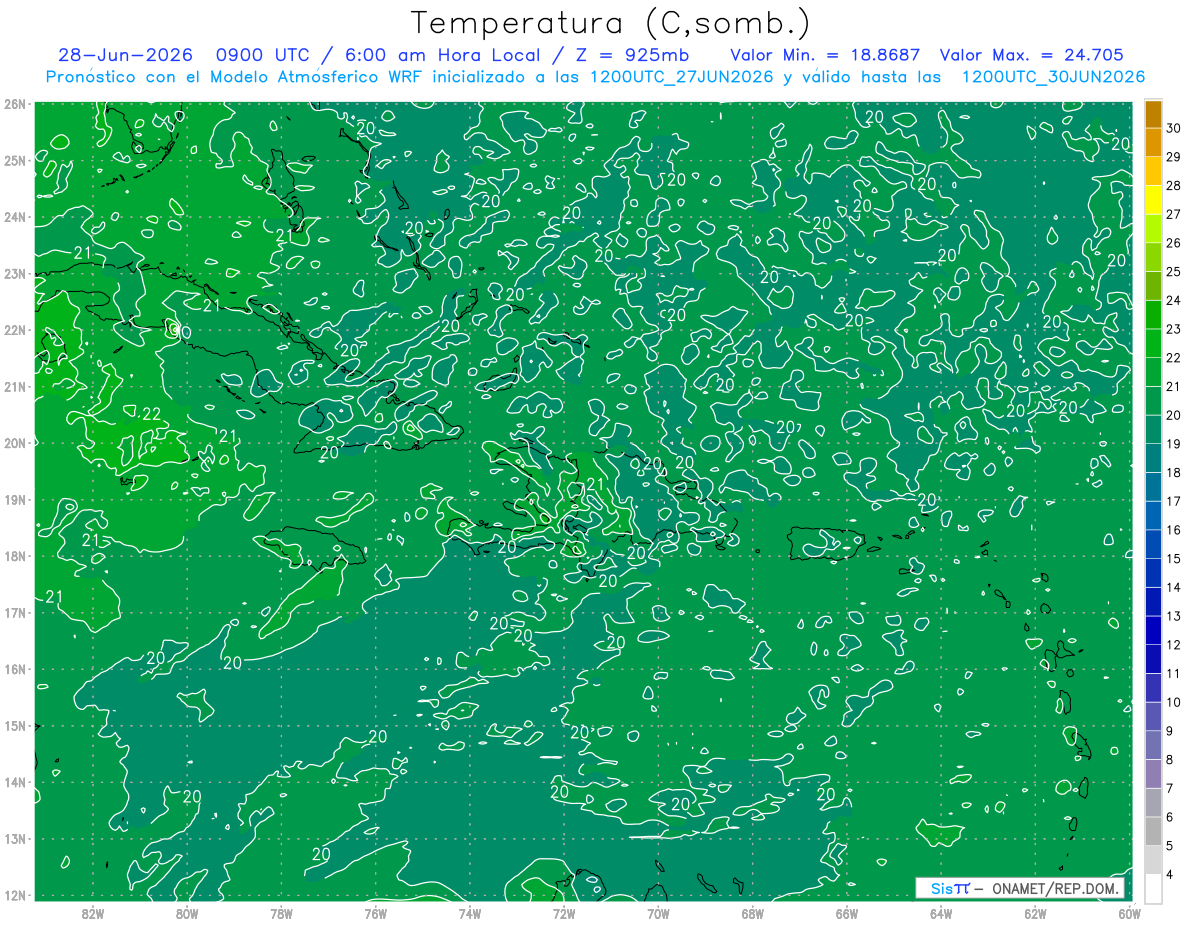Screen dimensions: 1200x927
Task: Click the SisTT ONAMET/REP.DOM. logo box
Action: pos(1019,889)
